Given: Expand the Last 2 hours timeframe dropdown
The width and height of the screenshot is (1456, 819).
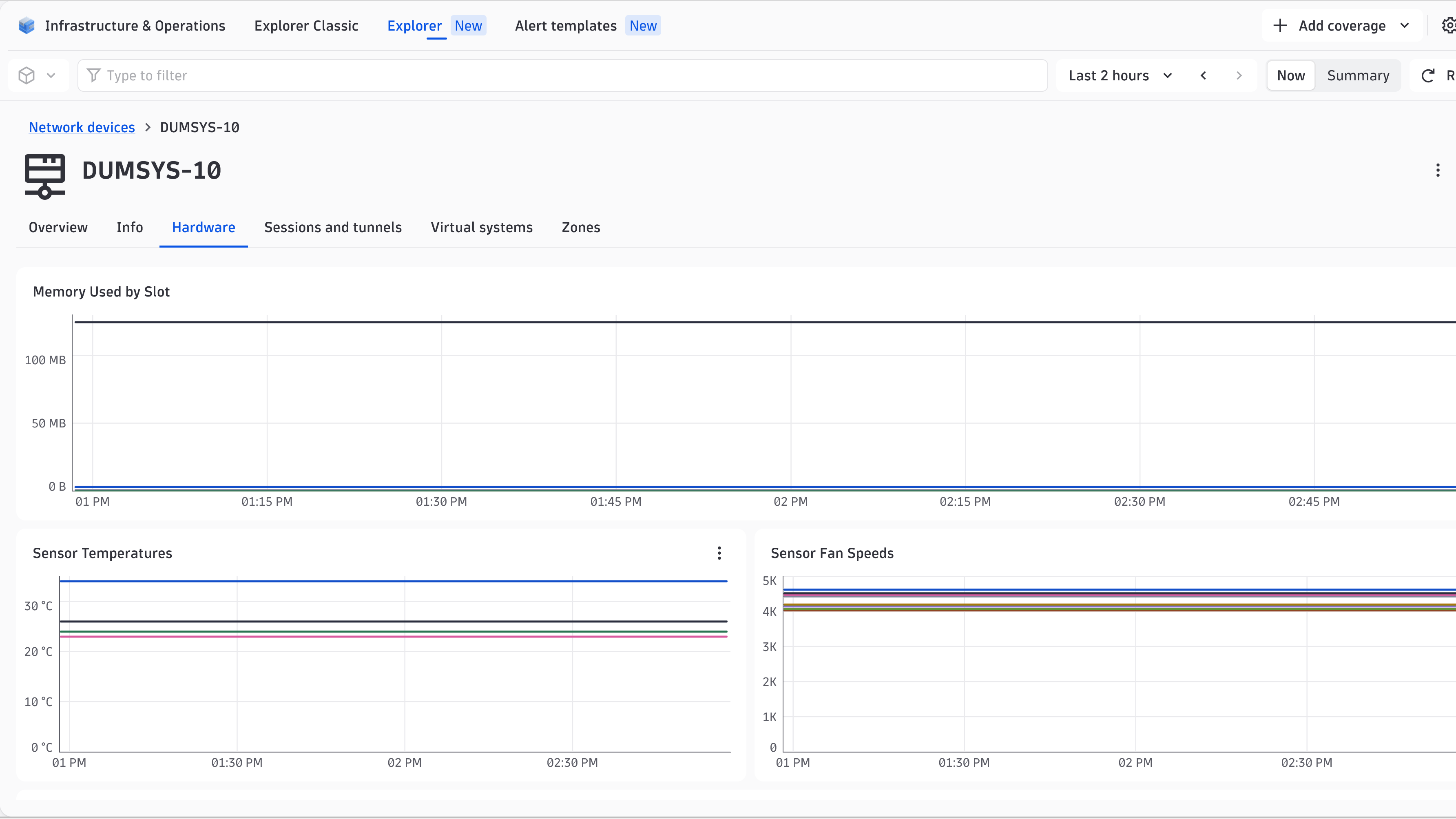Looking at the screenshot, I should (1120, 75).
